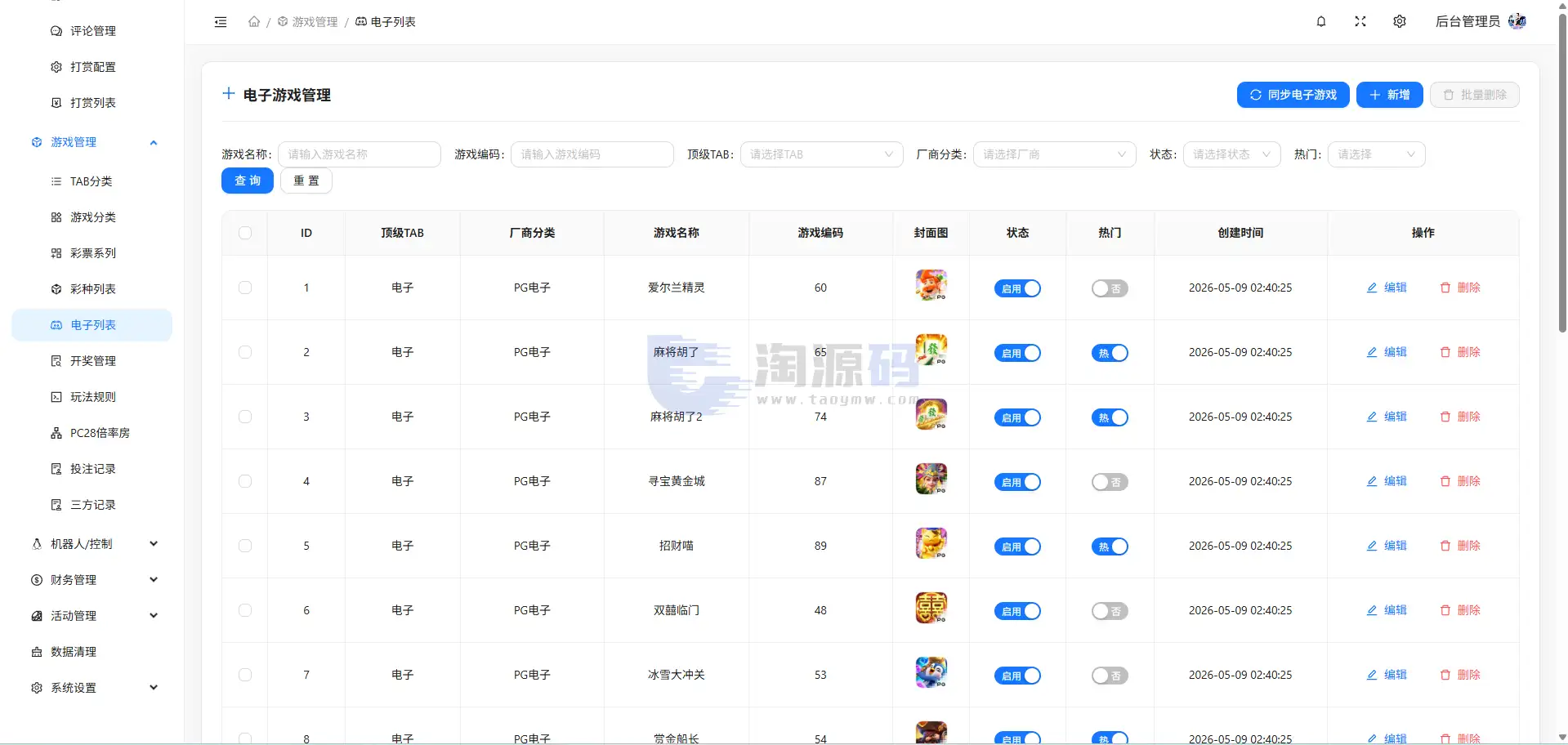This screenshot has width=1568, height=745.
Task: Open 游戏分类 menu item
Action: pos(92,217)
